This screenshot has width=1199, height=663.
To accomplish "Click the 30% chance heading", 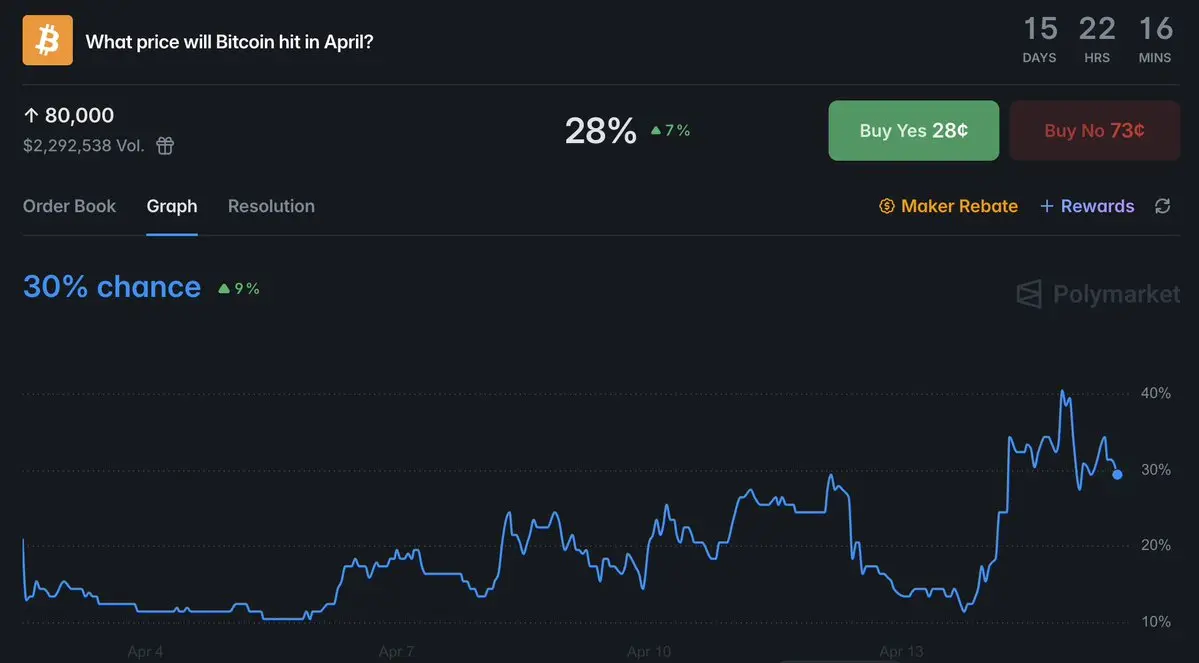I will point(112,287).
